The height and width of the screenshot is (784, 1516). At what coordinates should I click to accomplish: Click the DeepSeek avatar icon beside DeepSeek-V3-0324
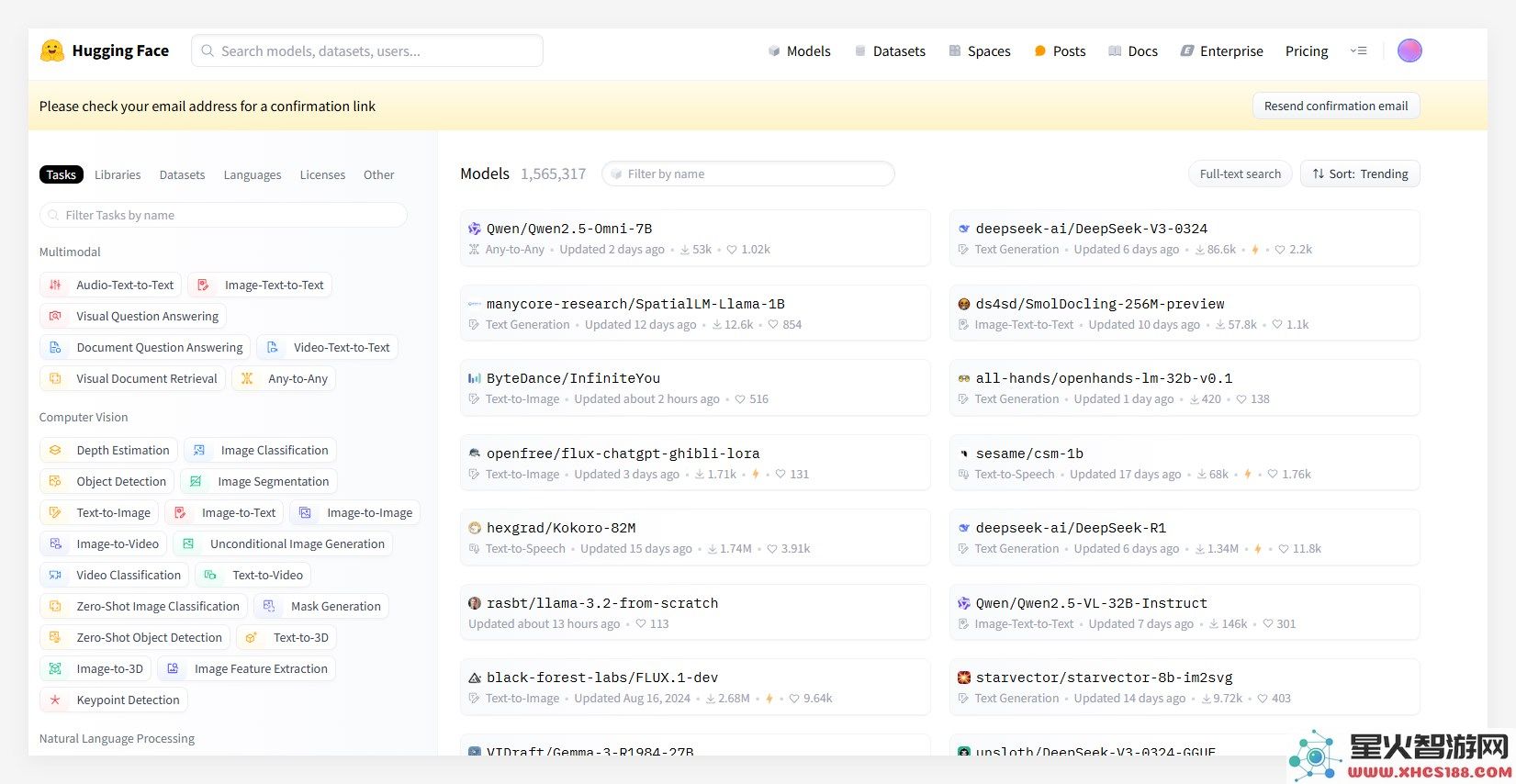(964, 229)
